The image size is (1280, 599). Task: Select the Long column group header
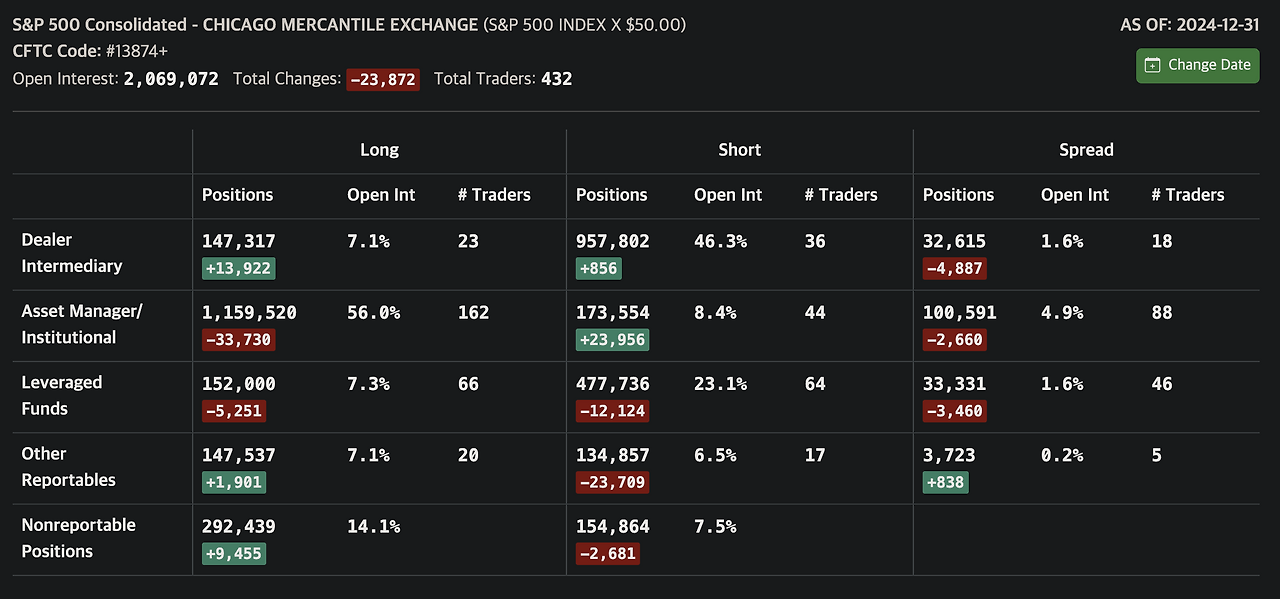tap(379, 150)
